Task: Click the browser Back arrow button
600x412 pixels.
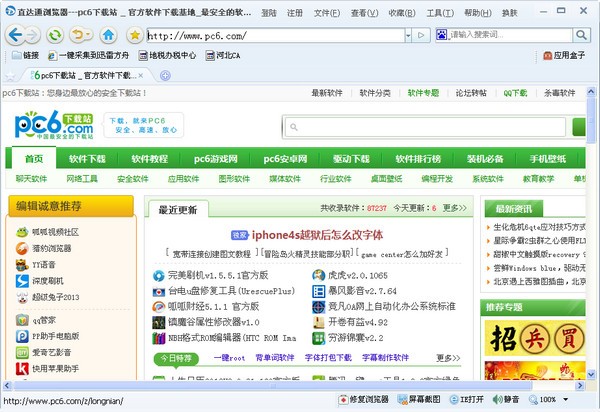Action: tap(16, 35)
